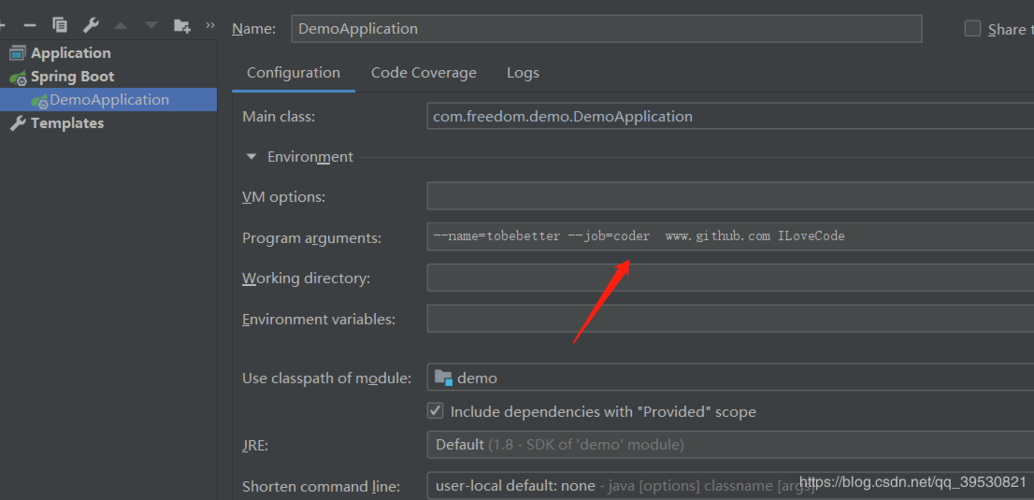Click the demo module folder icon
Viewport: 1034px width, 500px height.
pyautogui.click(x=443, y=378)
